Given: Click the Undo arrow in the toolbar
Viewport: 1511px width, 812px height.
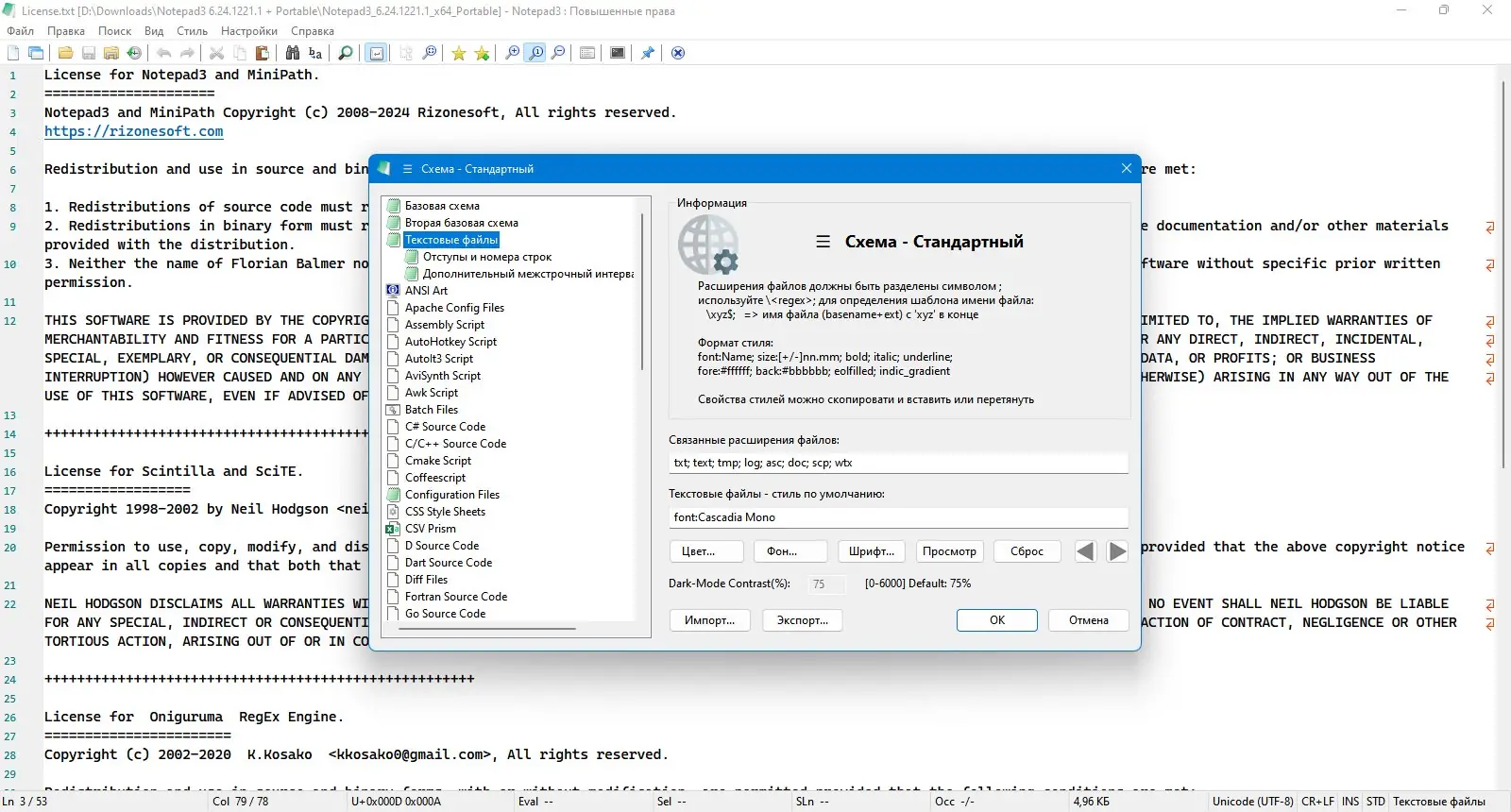Looking at the screenshot, I should coord(164,53).
